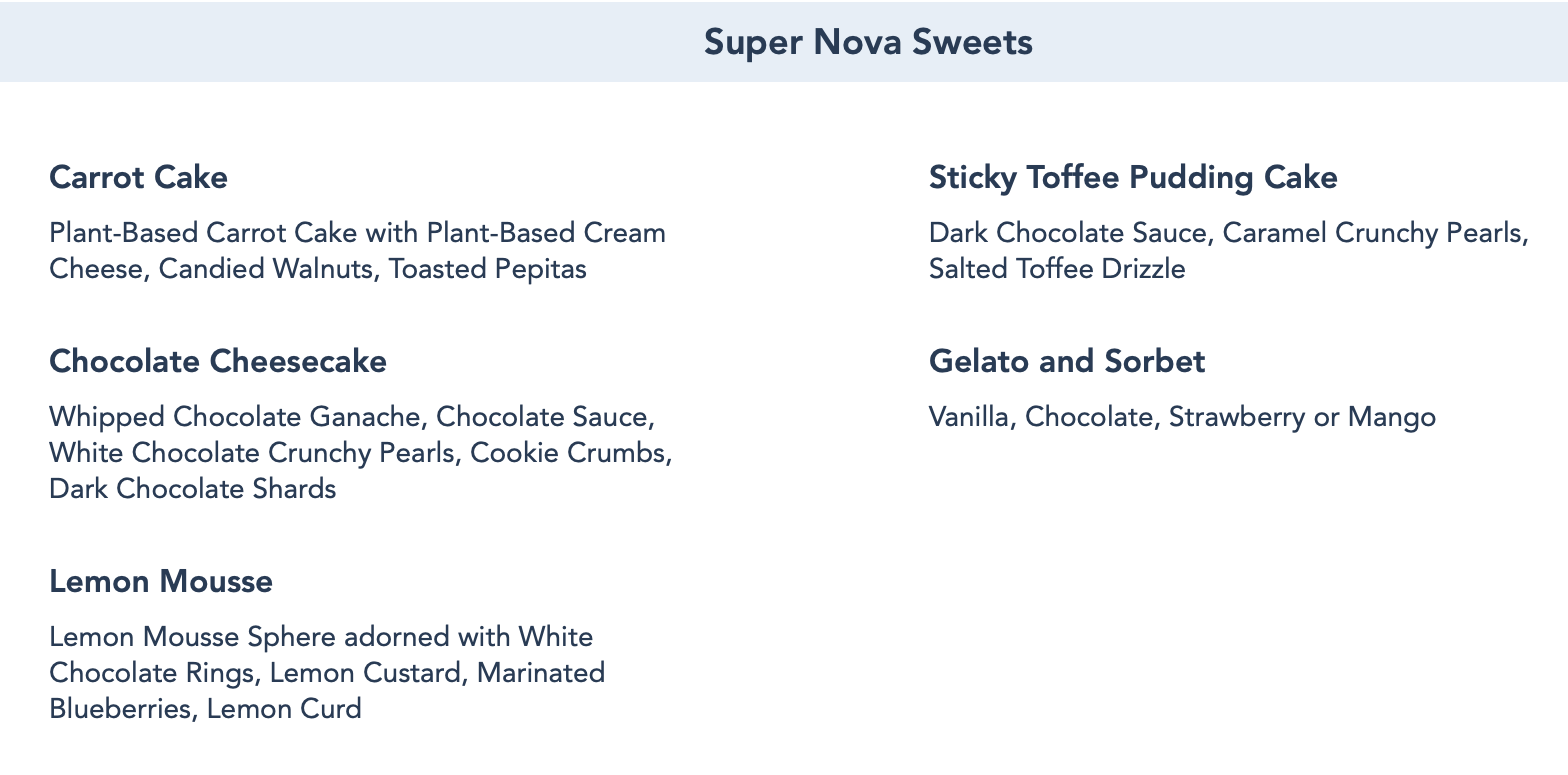Select the Dark Chocolate Shards text

coord(193,489)
